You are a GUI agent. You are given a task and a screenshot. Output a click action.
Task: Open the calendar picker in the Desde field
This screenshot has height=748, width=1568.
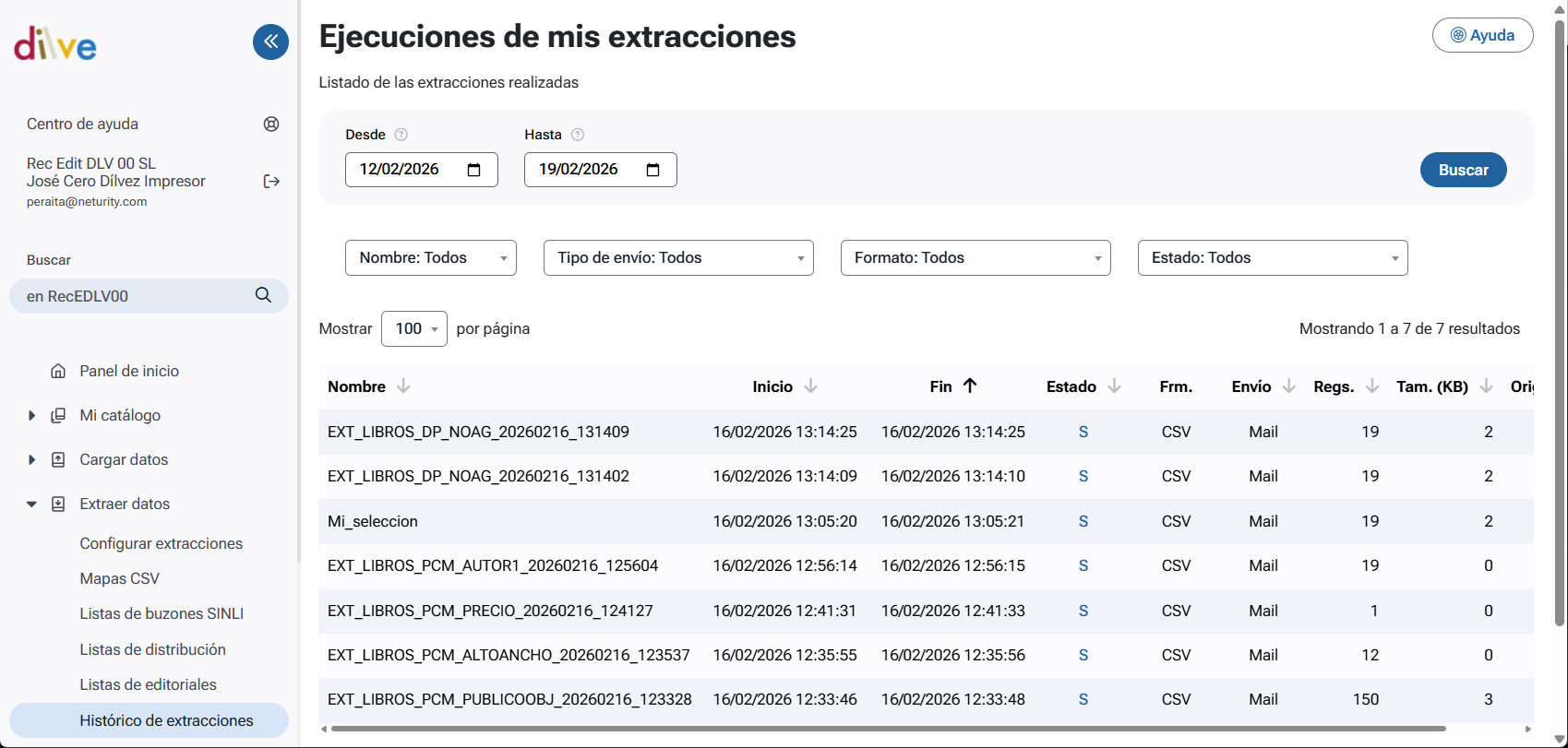(x=474, y=170)
